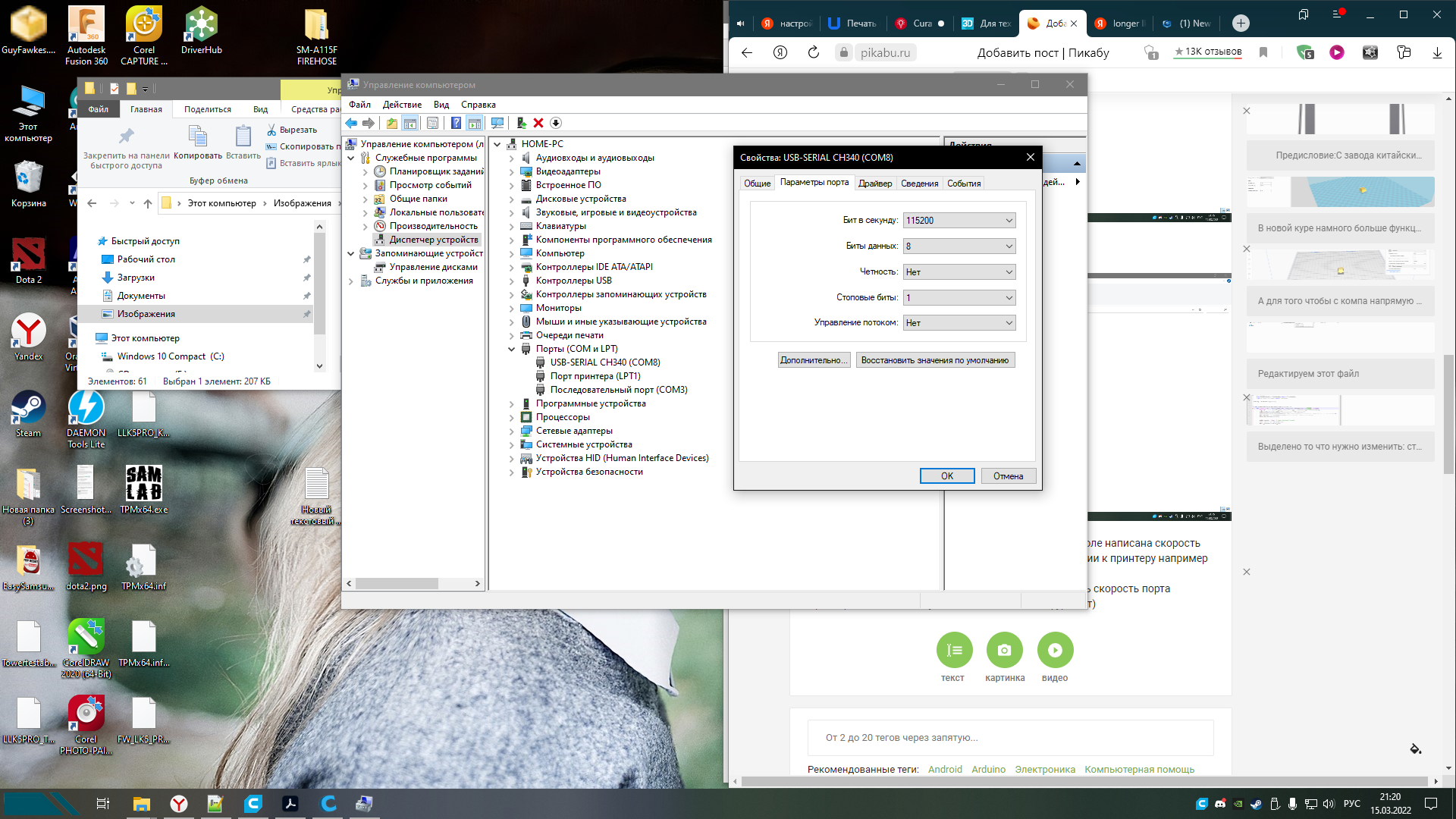Click the browser Reload page icon

(x=814, y=52)
